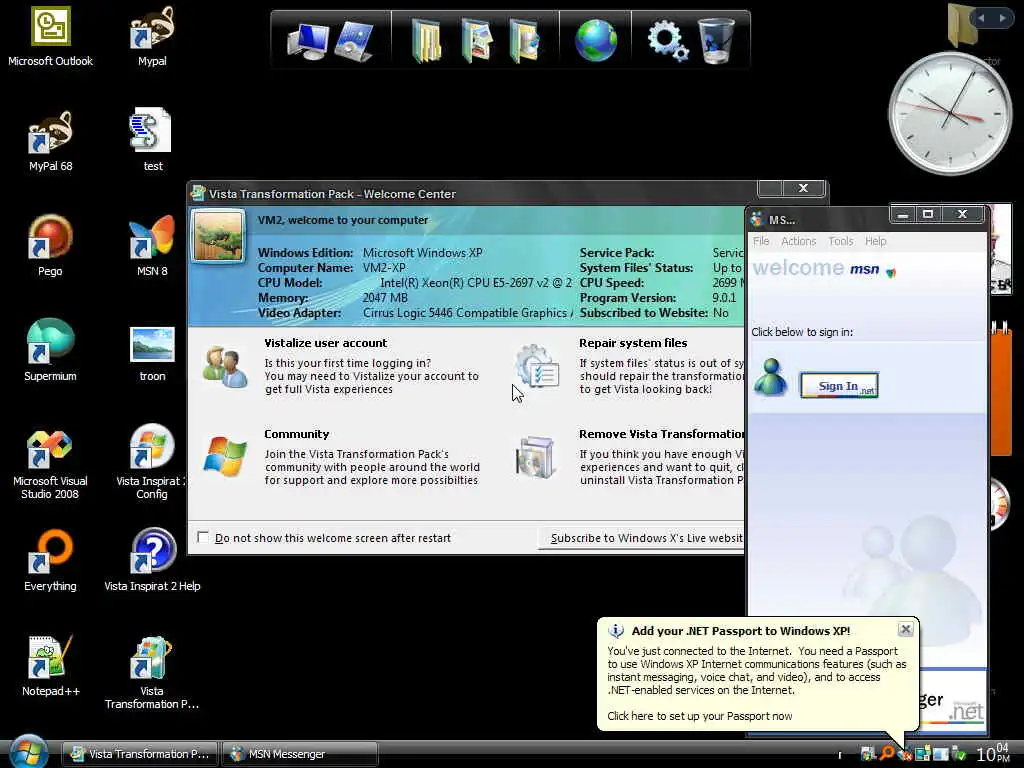The height and width of the screenshot is (768, 1024).
Task: Switch to Vista Transformation Pack taskbar button
Action: pyautogui.click(x=140, y=754)
